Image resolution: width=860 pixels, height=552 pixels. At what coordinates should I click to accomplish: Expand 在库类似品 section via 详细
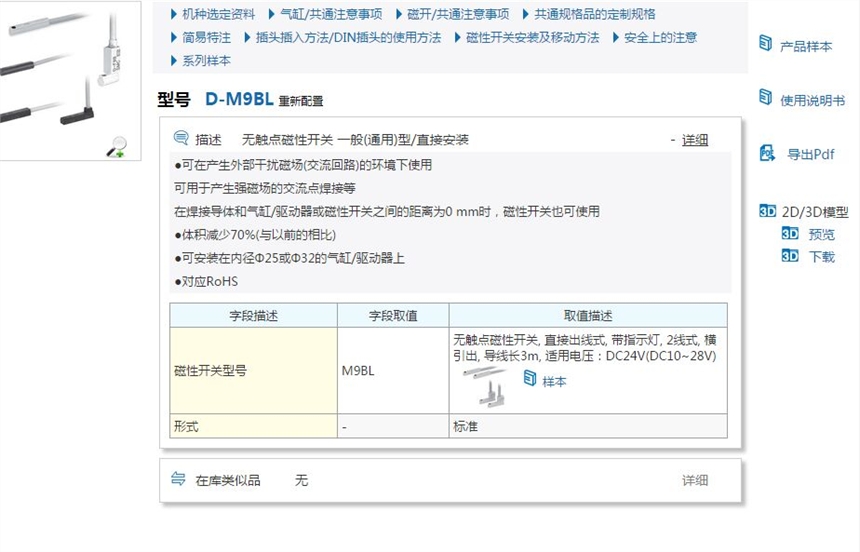[695, 481]
